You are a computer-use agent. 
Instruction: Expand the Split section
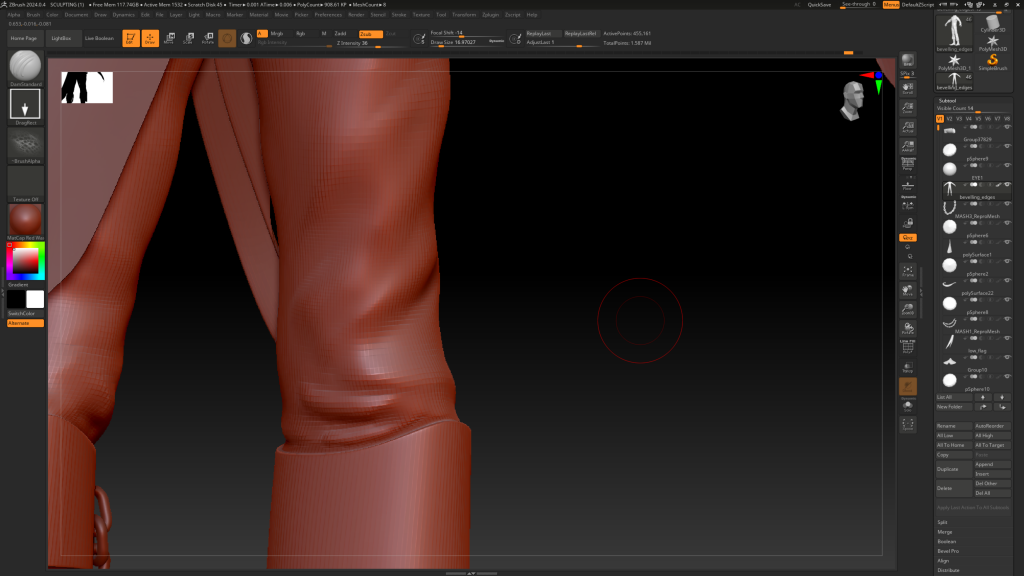[943, 522]
